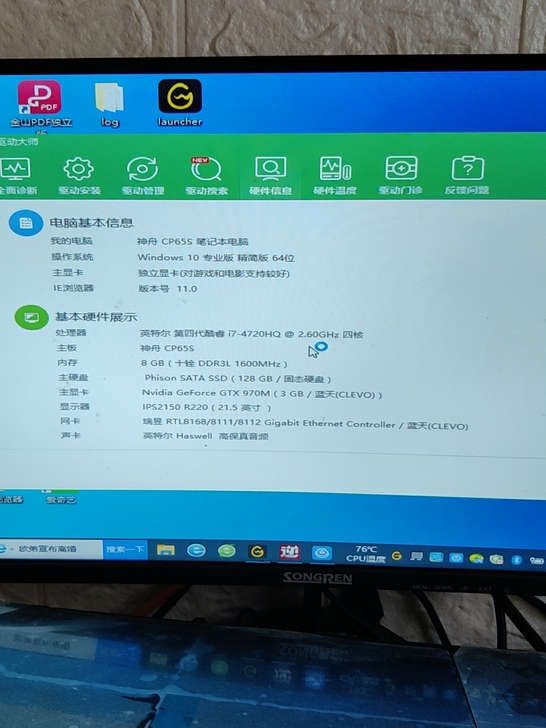Click the 76℃ CPU温度 taskbar indicator
Viewport: 546px width, 728px height.
366,554
